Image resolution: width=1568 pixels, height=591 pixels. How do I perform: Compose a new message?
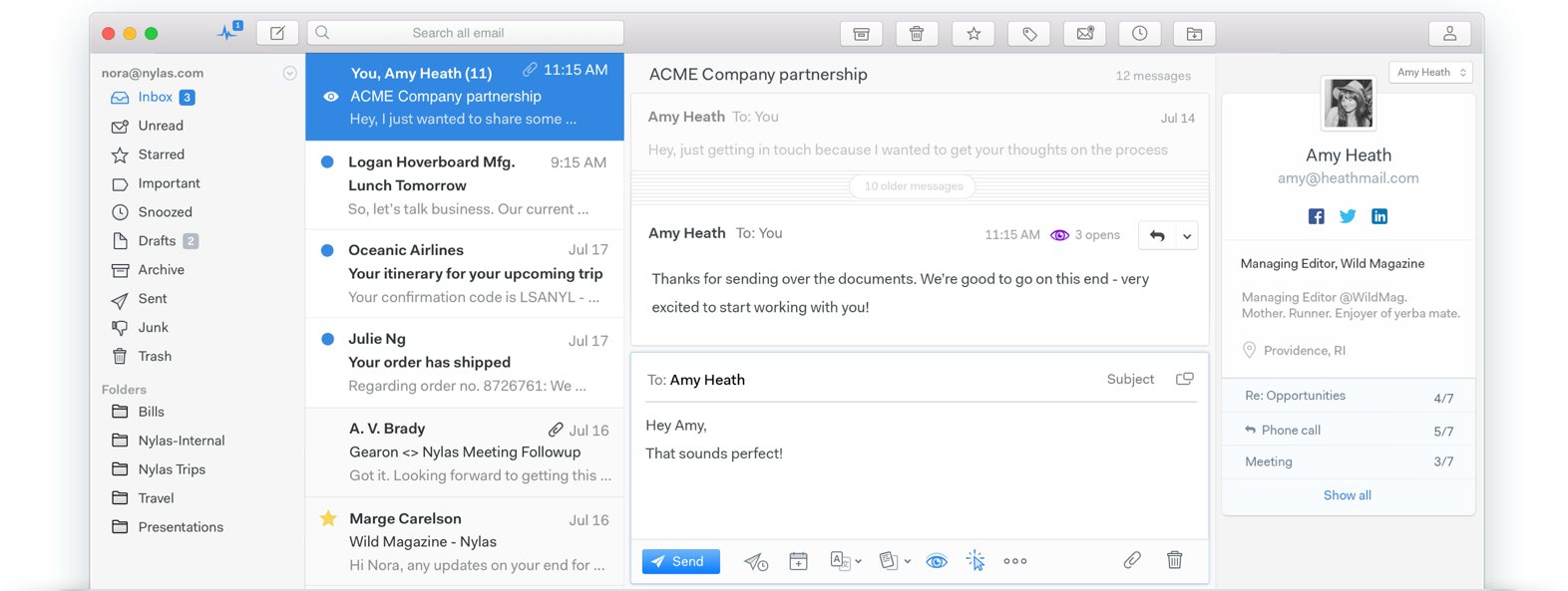pyautogui.click(x=277, y=33)
